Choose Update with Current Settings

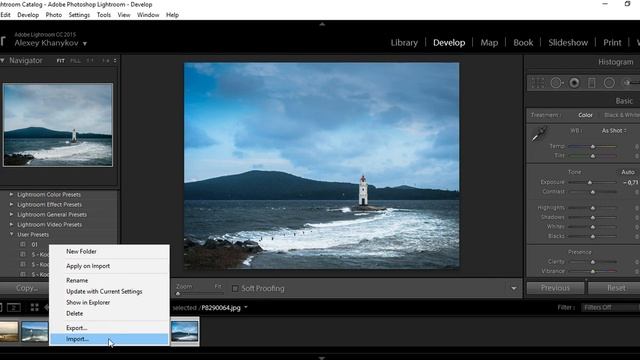[110, 291]
